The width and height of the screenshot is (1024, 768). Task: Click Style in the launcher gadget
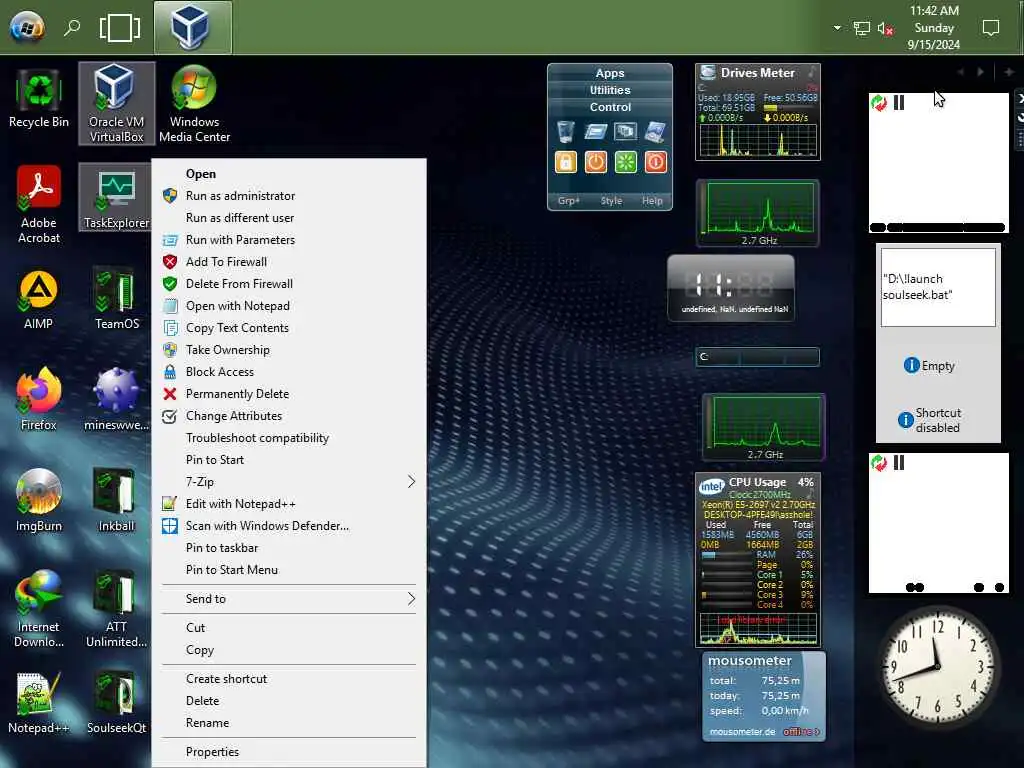coord(611,200)
